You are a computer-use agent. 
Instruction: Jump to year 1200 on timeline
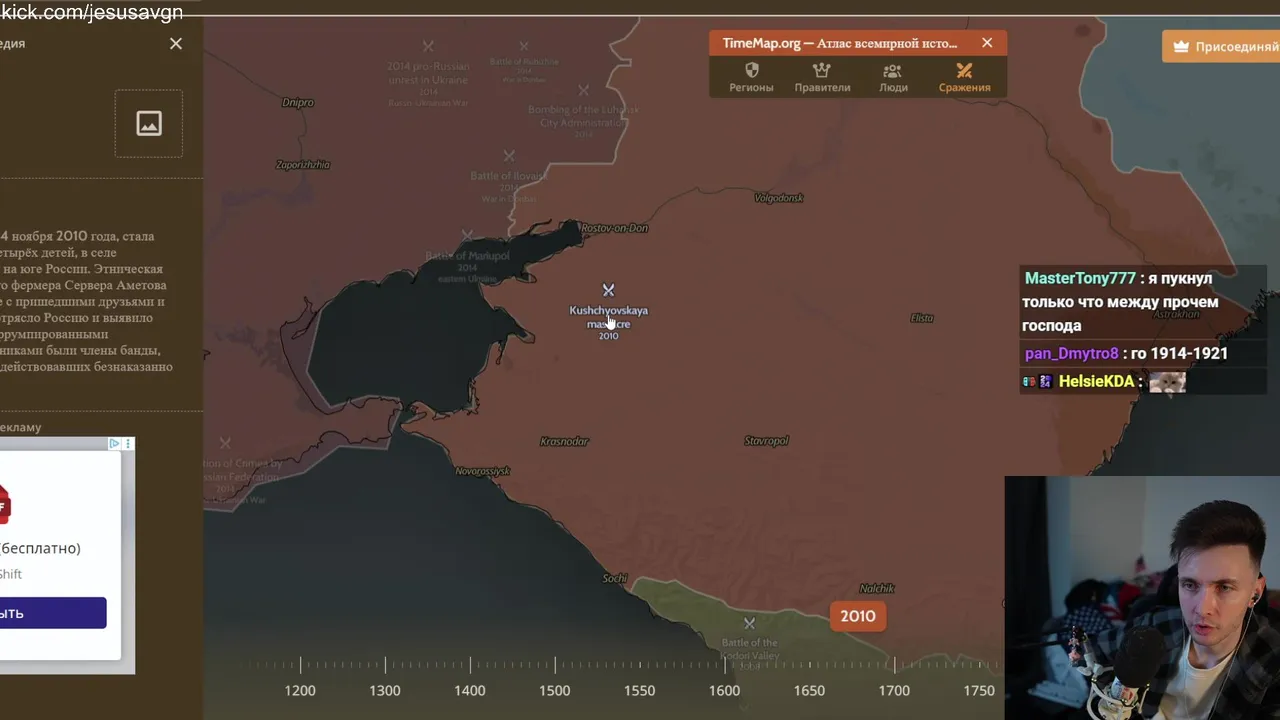click(x=300, y=690)
